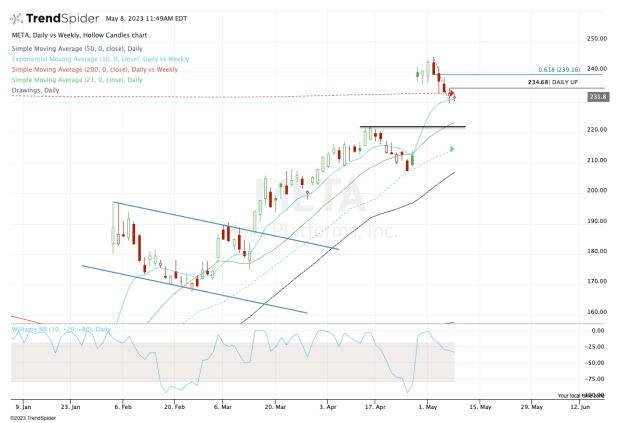Select the META Daily vs Weekly chart title
This screenshot has height=423, width=620.
point(79,35)
